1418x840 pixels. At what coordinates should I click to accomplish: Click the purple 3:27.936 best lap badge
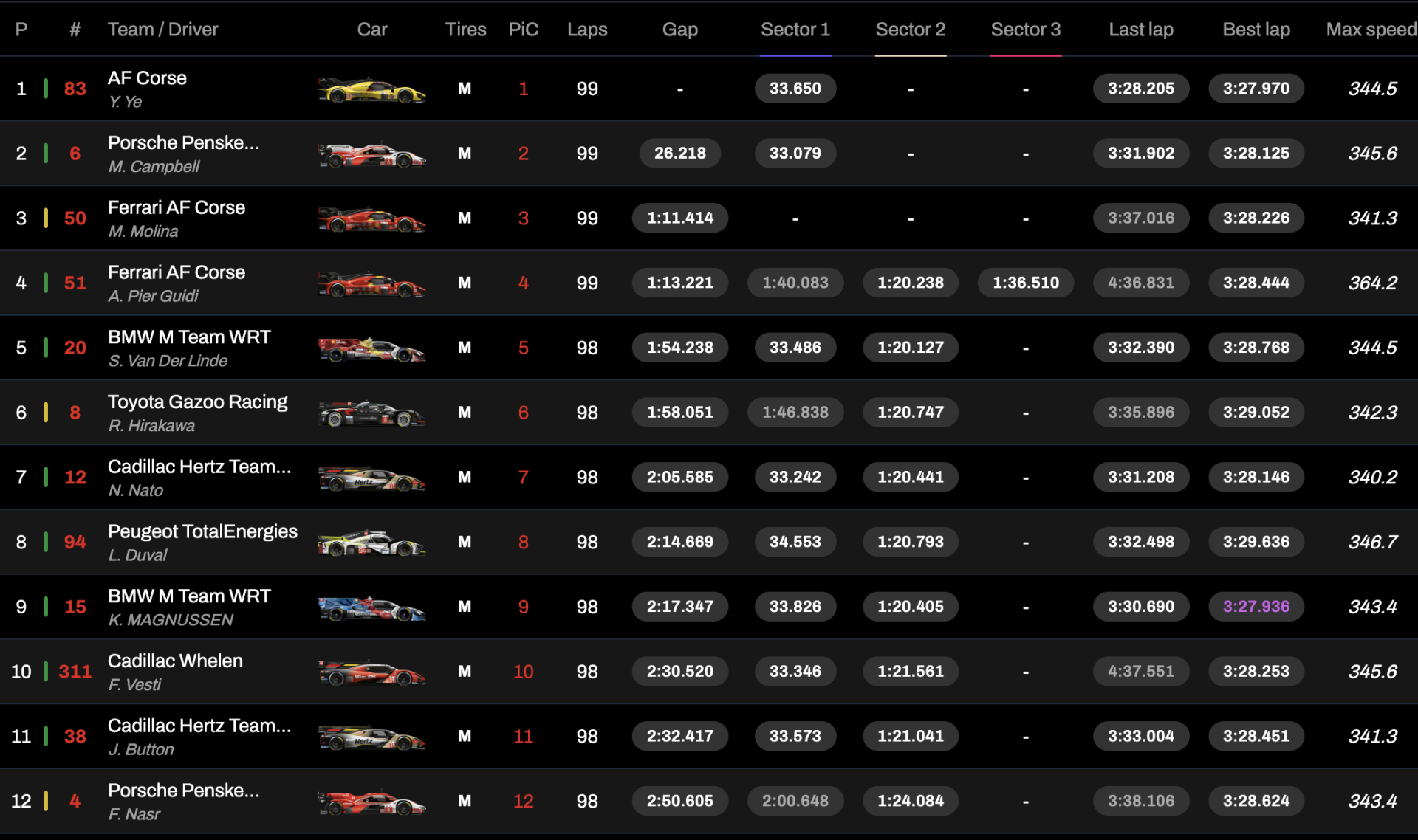[x=1256, y=607]
